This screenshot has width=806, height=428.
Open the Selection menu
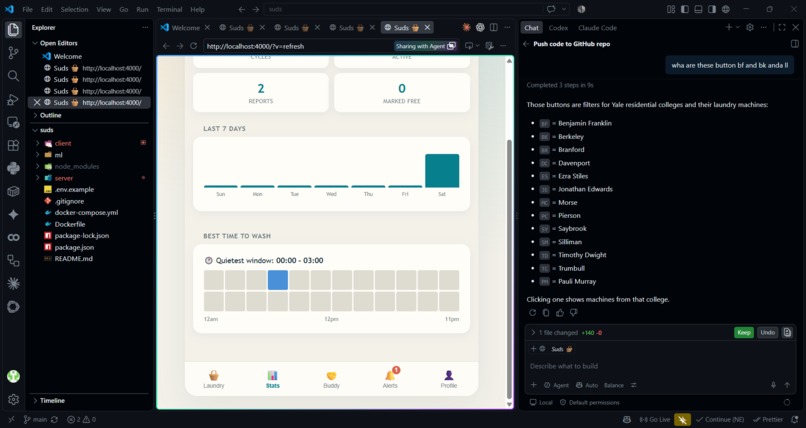tap(74, 9)
